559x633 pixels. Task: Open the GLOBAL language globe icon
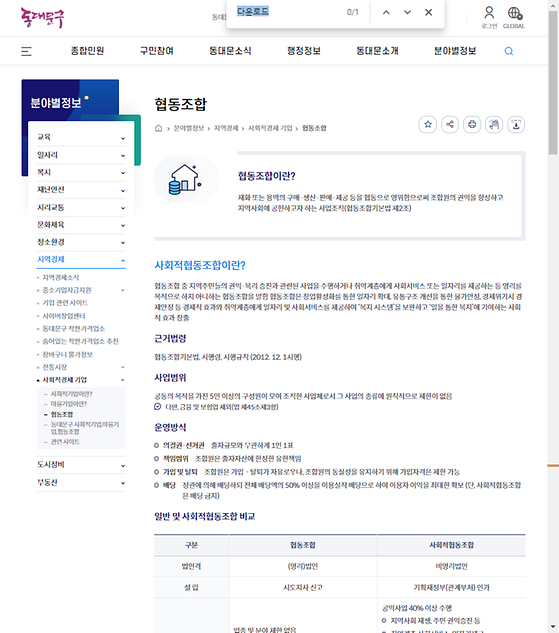(514, 13)
